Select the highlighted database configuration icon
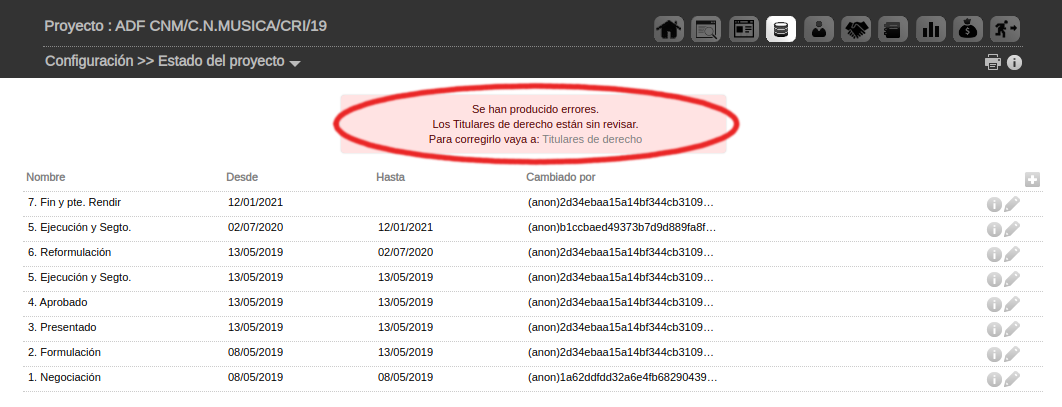Image resolution: width=1062 pixels, height=407 pixels. (781, 29)
